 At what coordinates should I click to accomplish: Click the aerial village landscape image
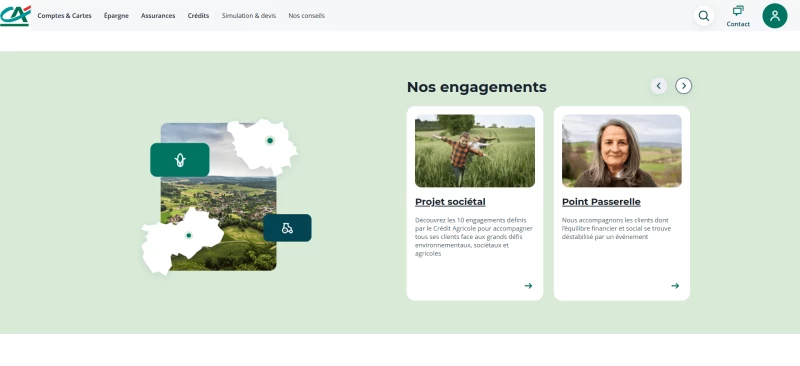218,197
